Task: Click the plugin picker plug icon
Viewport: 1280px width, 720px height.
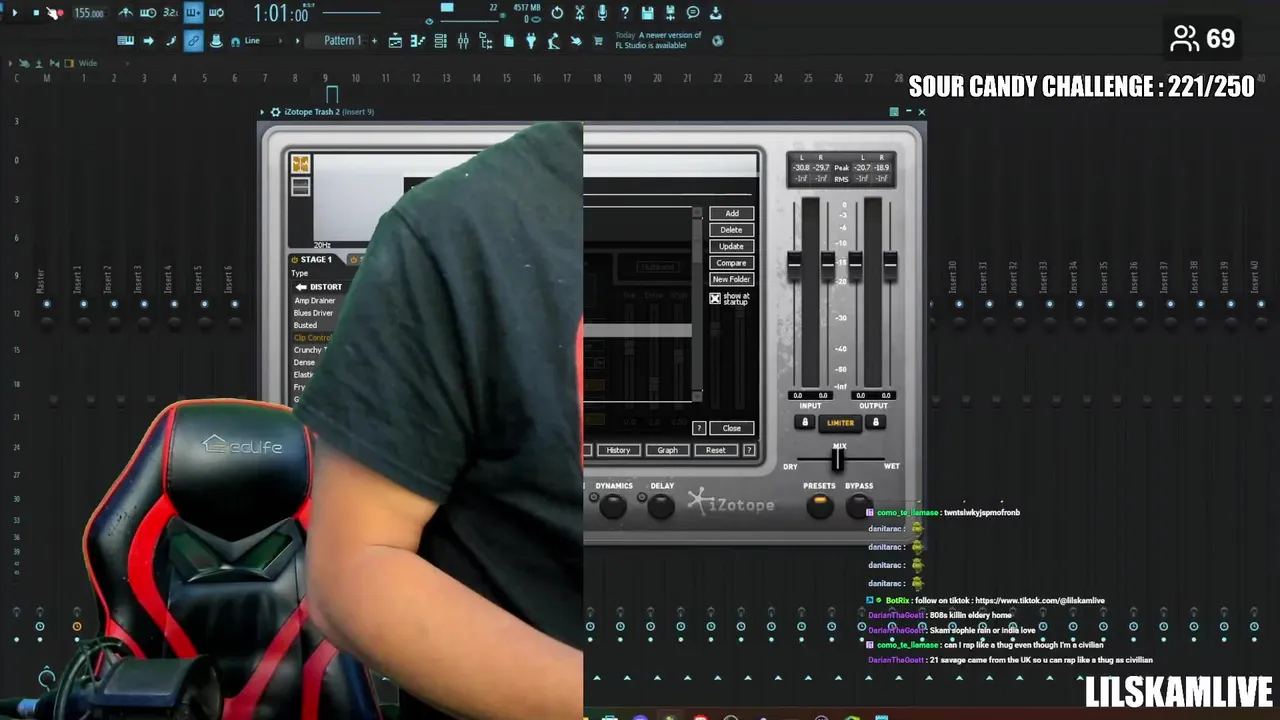Action: [x=531, y=41]
